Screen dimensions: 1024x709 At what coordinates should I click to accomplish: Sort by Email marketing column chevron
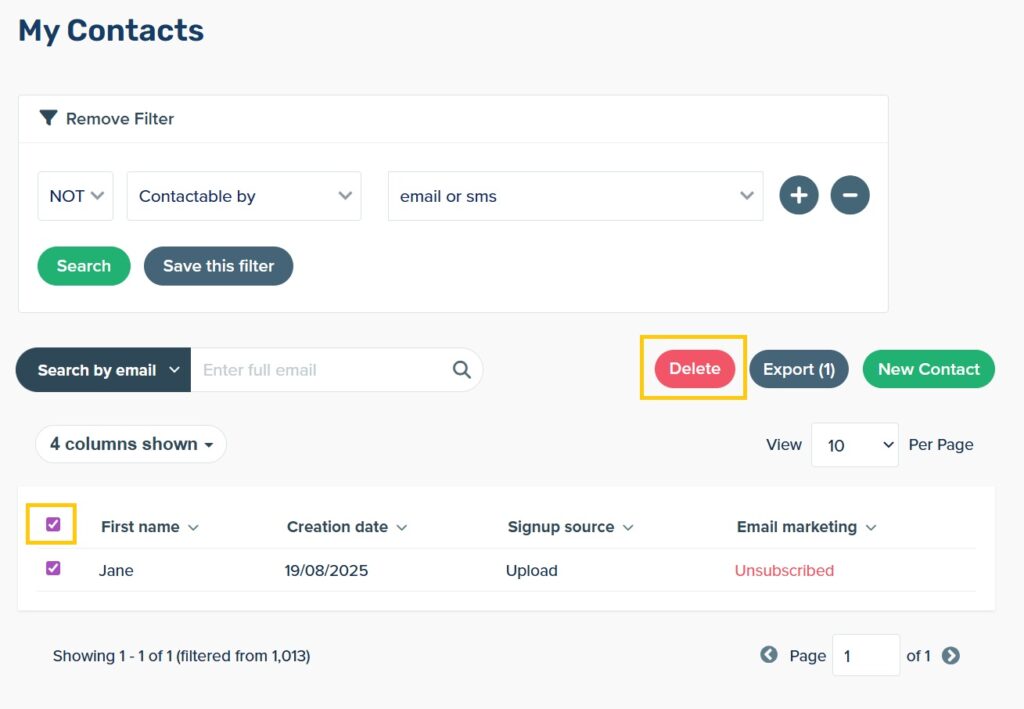click(x=870, y=527)
